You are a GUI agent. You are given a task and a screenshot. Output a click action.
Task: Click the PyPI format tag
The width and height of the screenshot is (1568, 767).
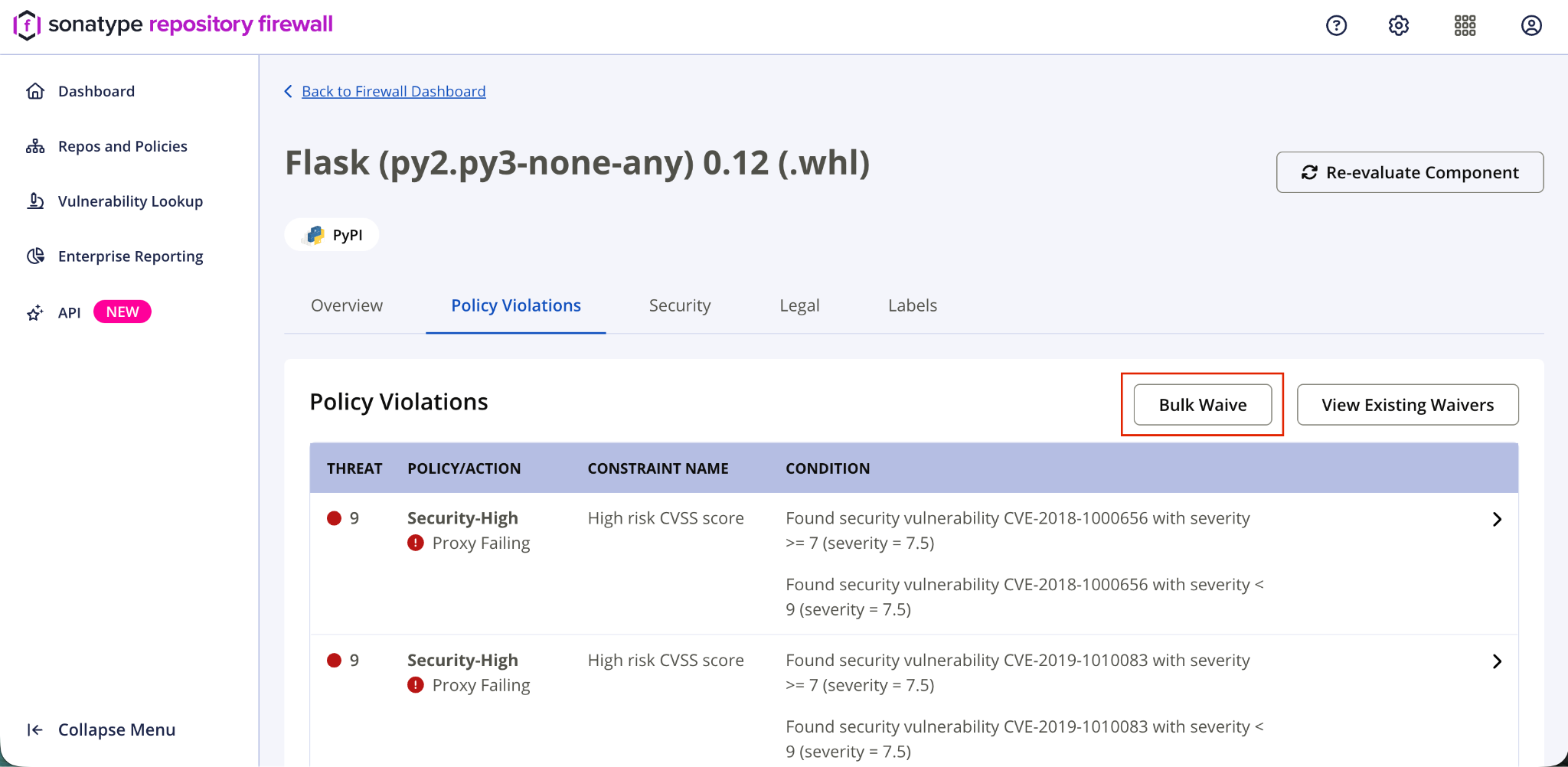[332, 235]
